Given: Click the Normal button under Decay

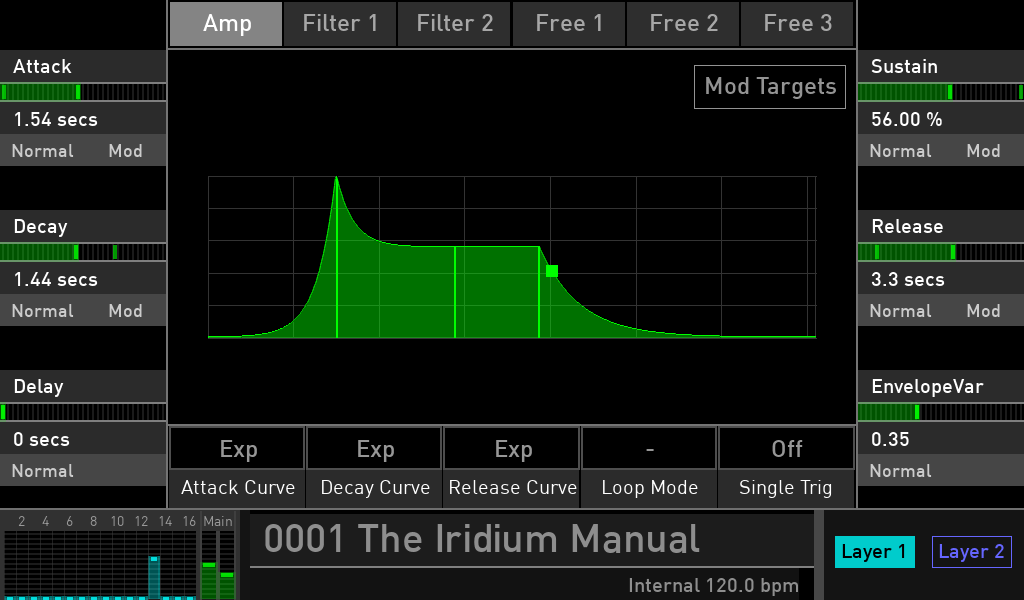Looking at the screenshot, I should (42, 311).
